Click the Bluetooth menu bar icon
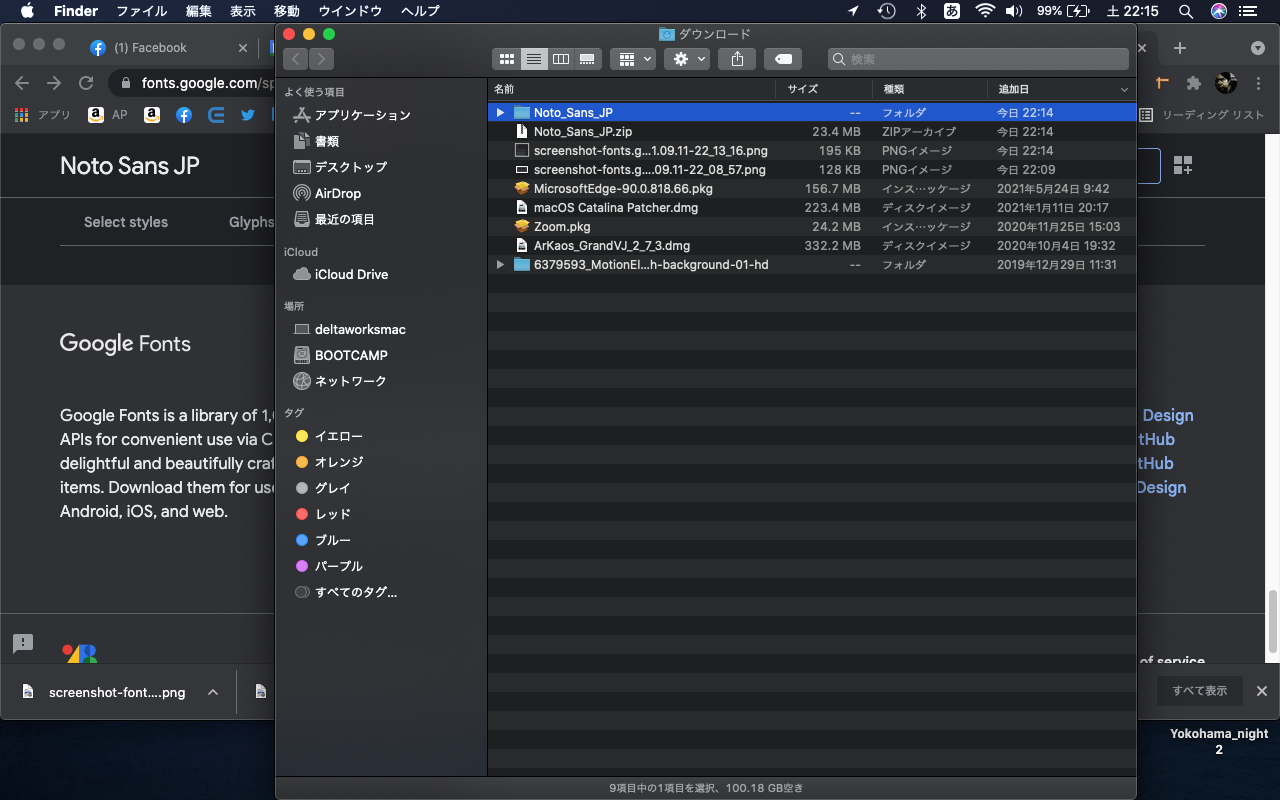Image resolution: width=1280 pixels, height=800 pixels. pyautogui.click(x=921, y=11)
